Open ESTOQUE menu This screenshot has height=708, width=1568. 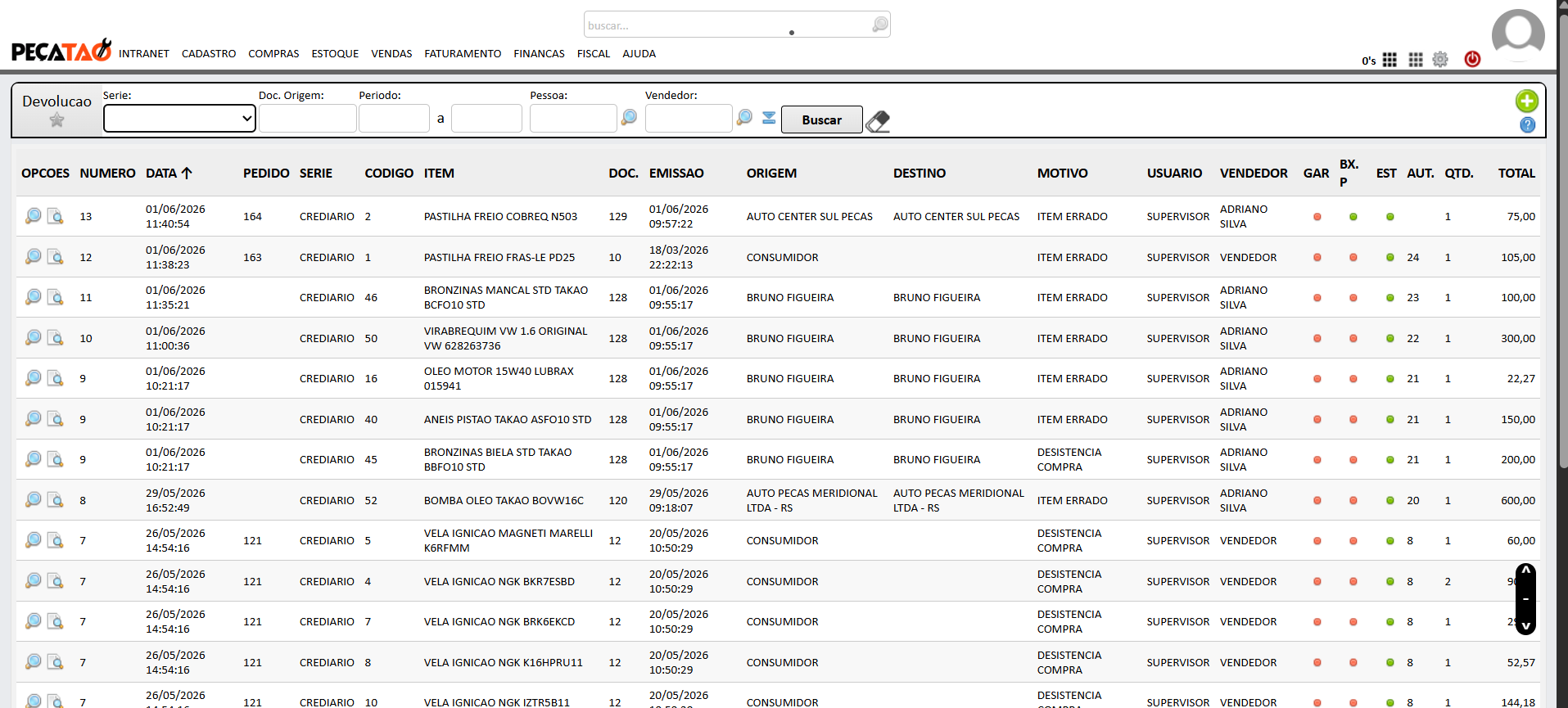[x=335, y=54]
